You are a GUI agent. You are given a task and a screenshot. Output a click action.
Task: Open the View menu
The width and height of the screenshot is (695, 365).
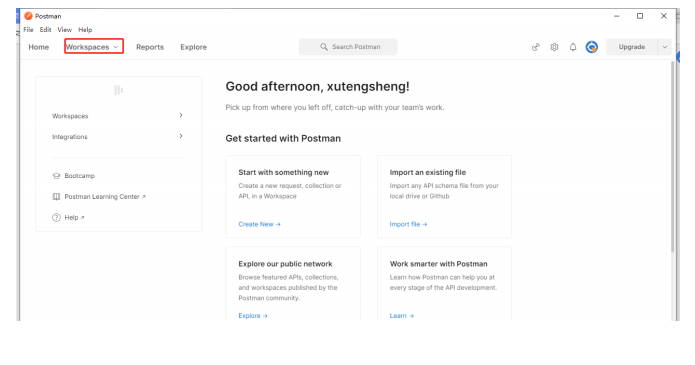click(x=64, y=30)
